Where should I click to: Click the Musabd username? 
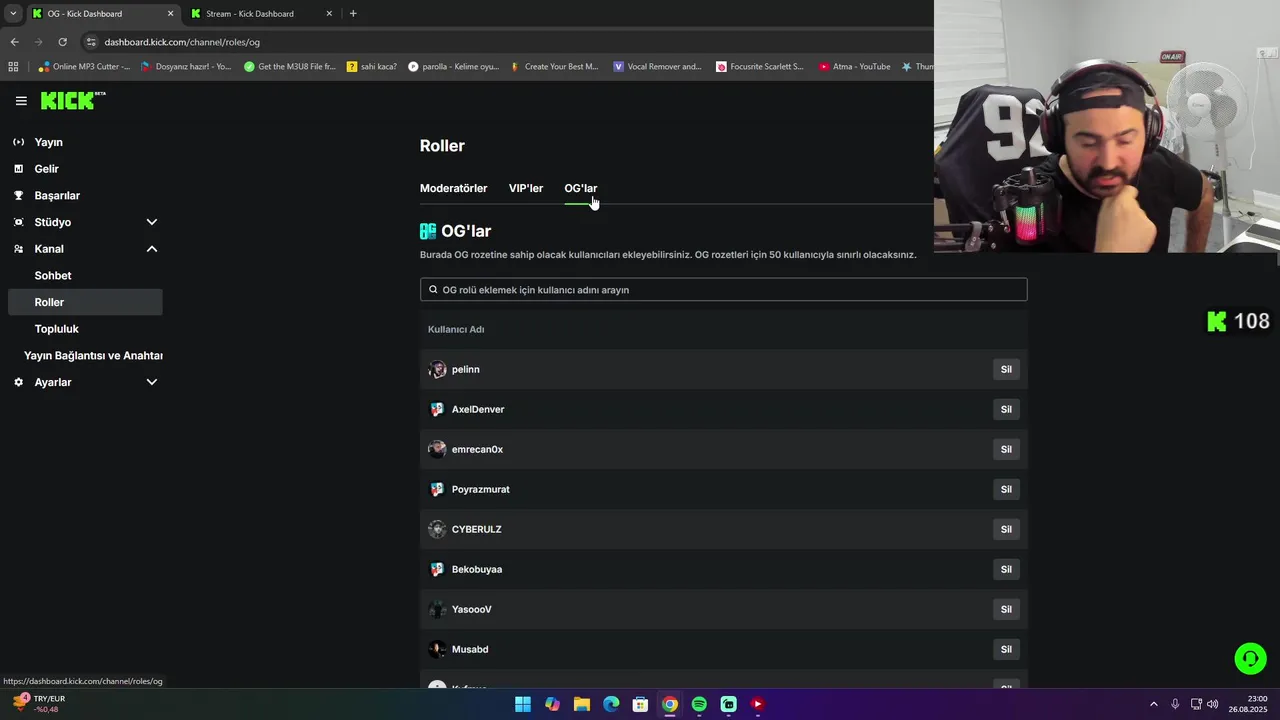470,649
